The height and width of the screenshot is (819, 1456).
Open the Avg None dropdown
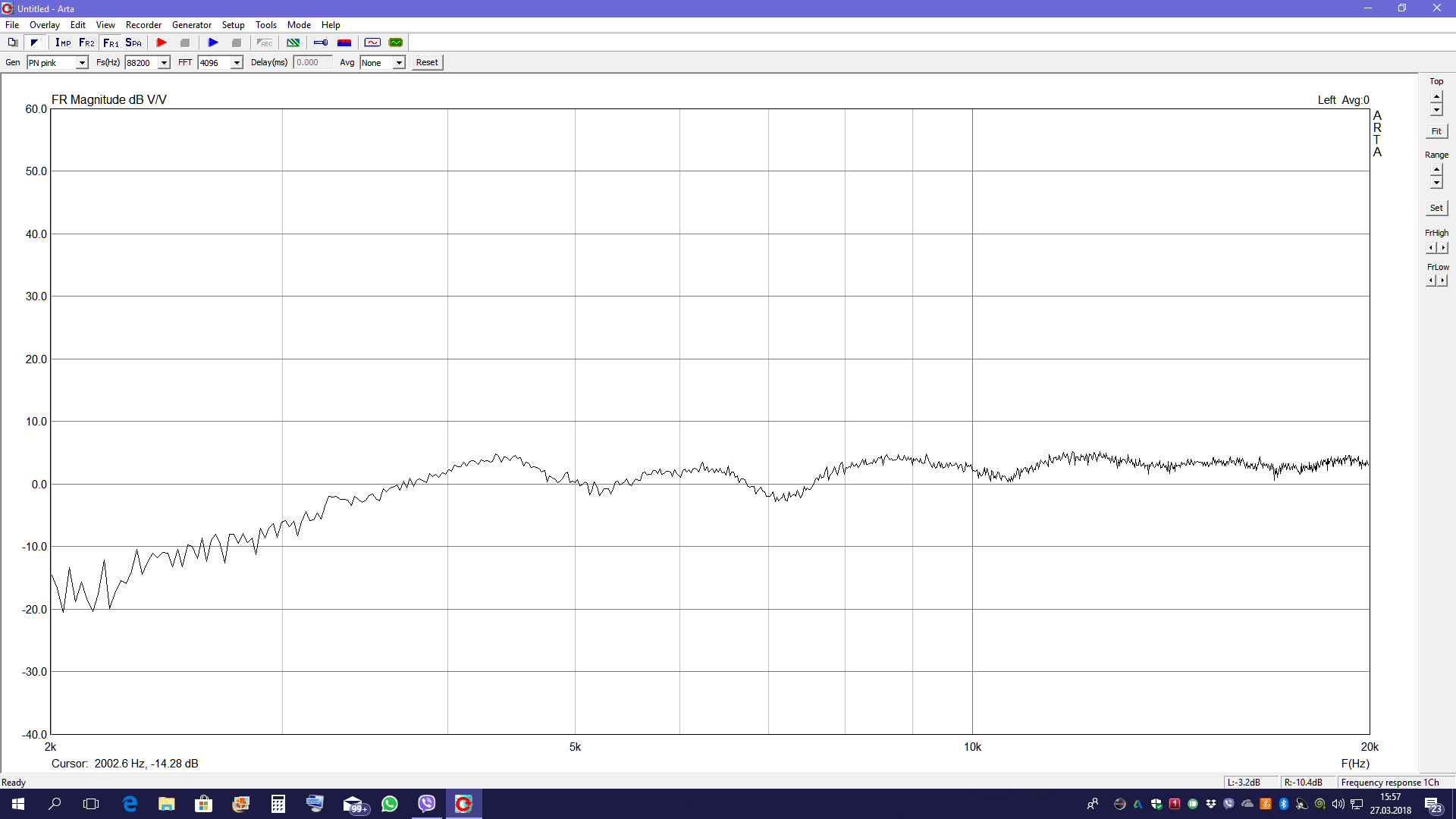tap(399, 63)
